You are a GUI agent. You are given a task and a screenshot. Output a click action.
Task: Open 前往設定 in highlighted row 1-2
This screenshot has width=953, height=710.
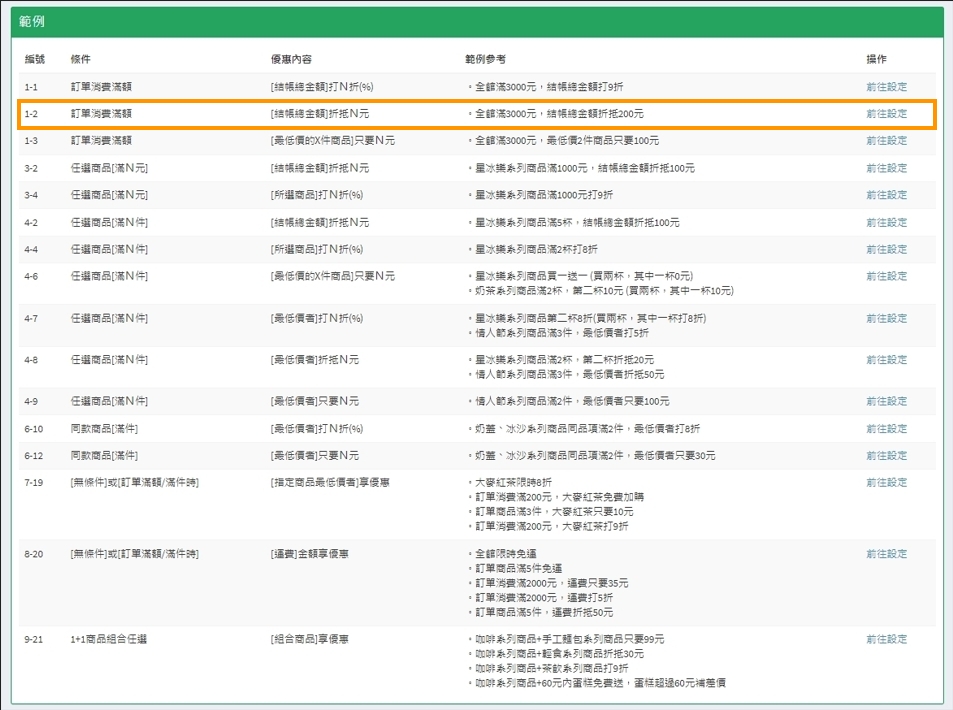click(x=886, y=114)
